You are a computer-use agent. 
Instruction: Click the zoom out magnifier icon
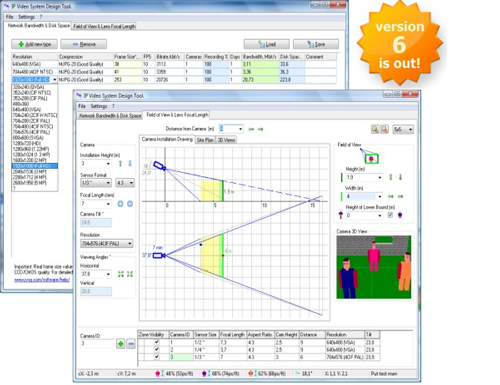tap(384, 129)
